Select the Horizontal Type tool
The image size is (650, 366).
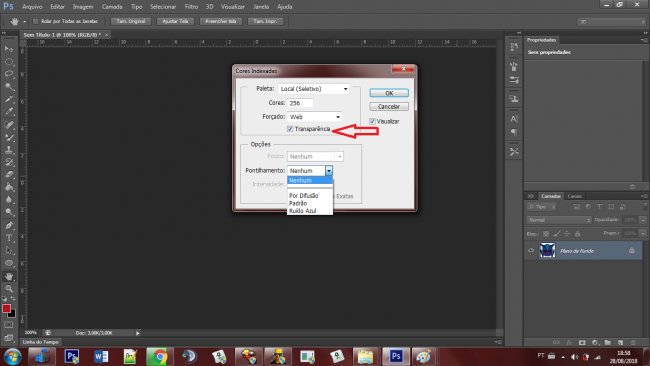9,238
